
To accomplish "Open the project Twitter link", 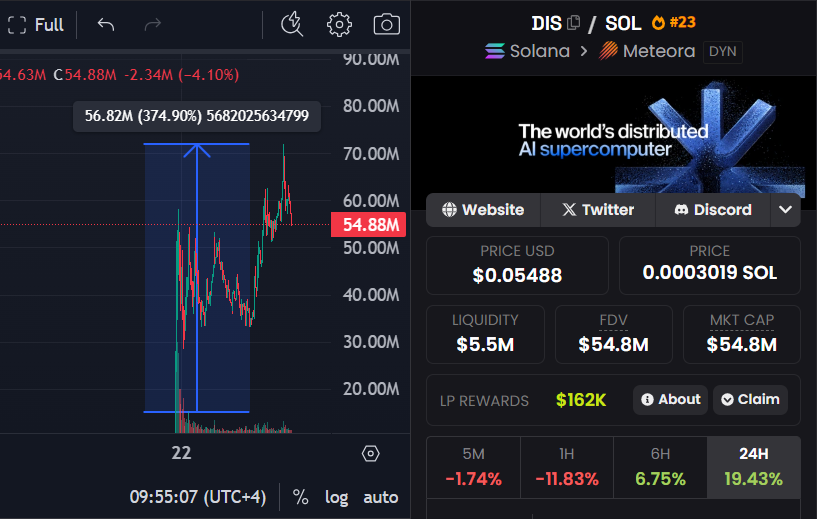I will (598, 209).
